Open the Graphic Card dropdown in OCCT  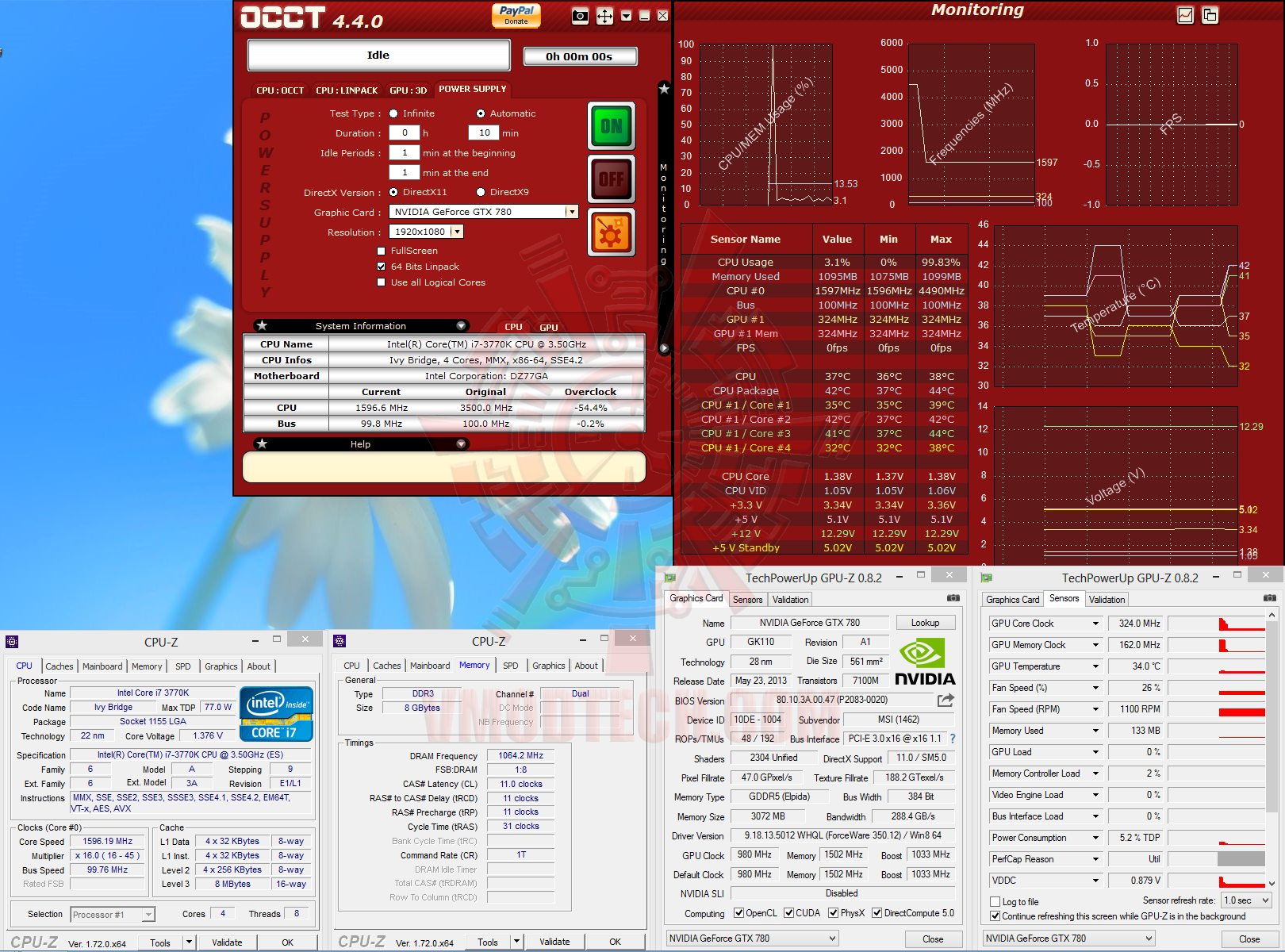tap(571, 212)
